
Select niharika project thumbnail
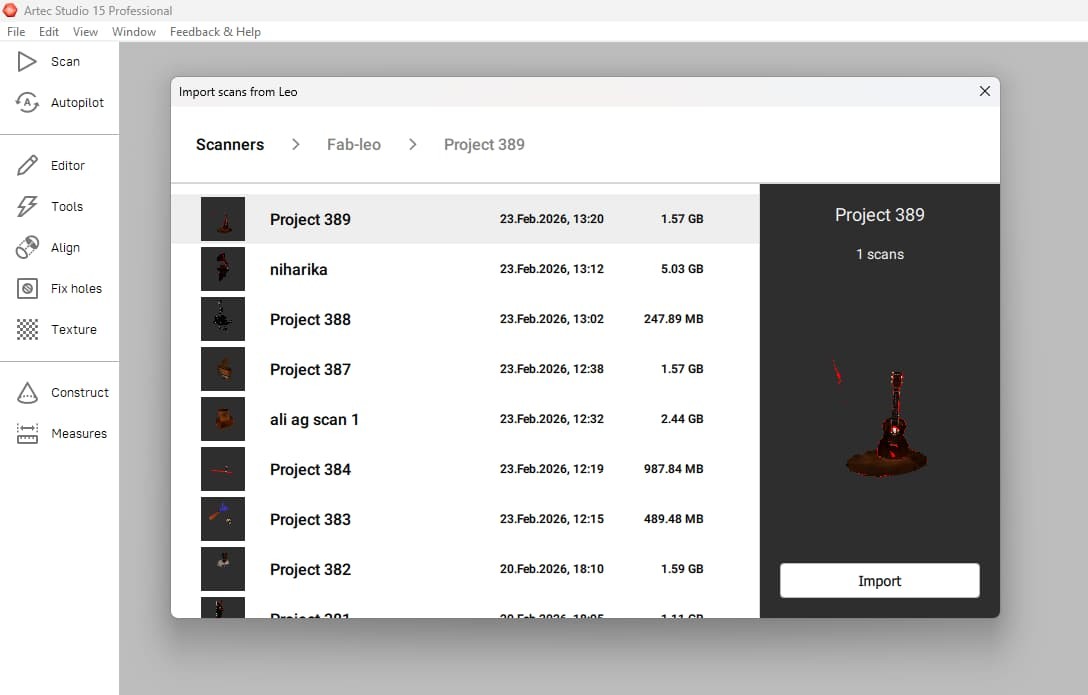click(x=223, y=269)
